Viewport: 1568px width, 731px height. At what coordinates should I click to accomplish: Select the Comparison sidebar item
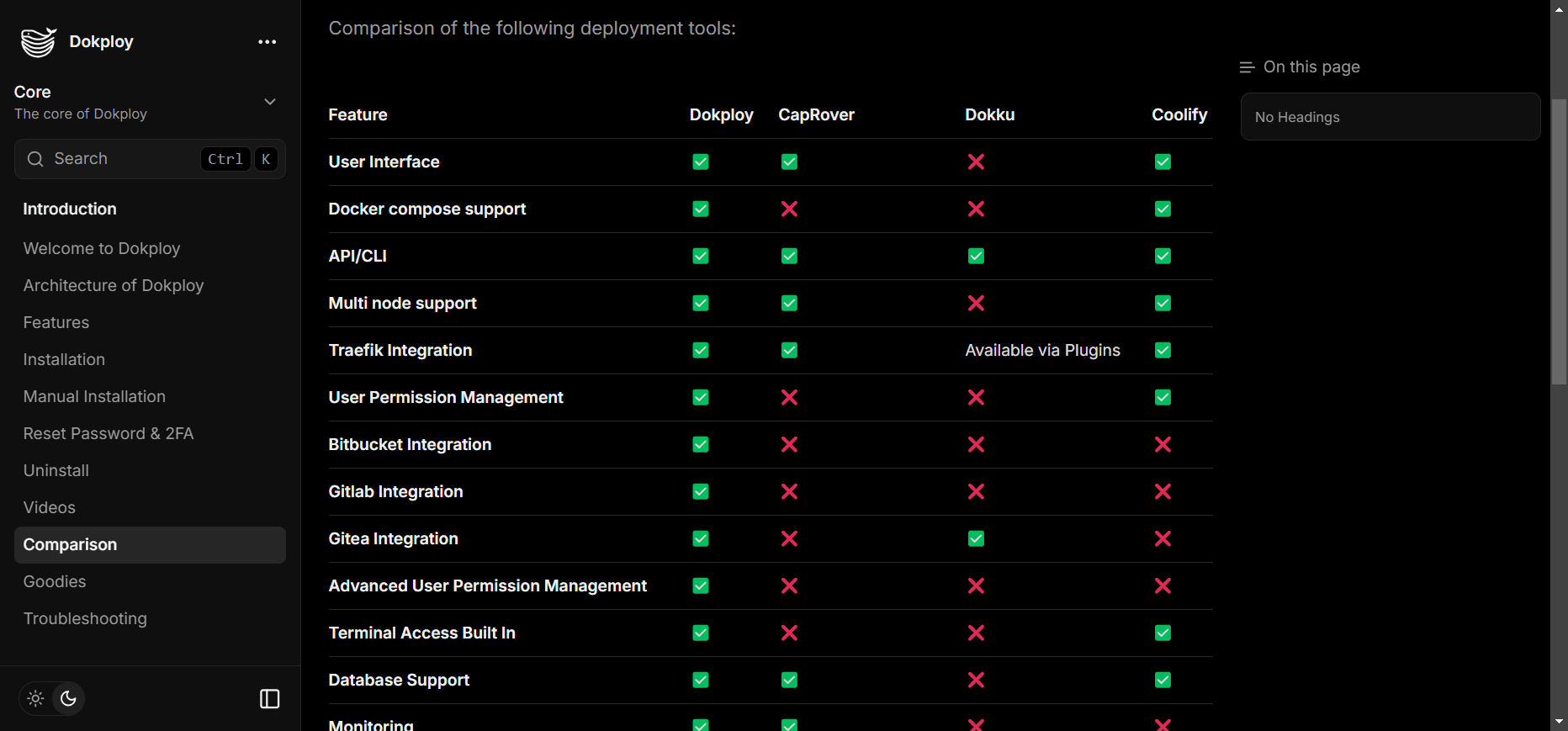tap(150, 545)
